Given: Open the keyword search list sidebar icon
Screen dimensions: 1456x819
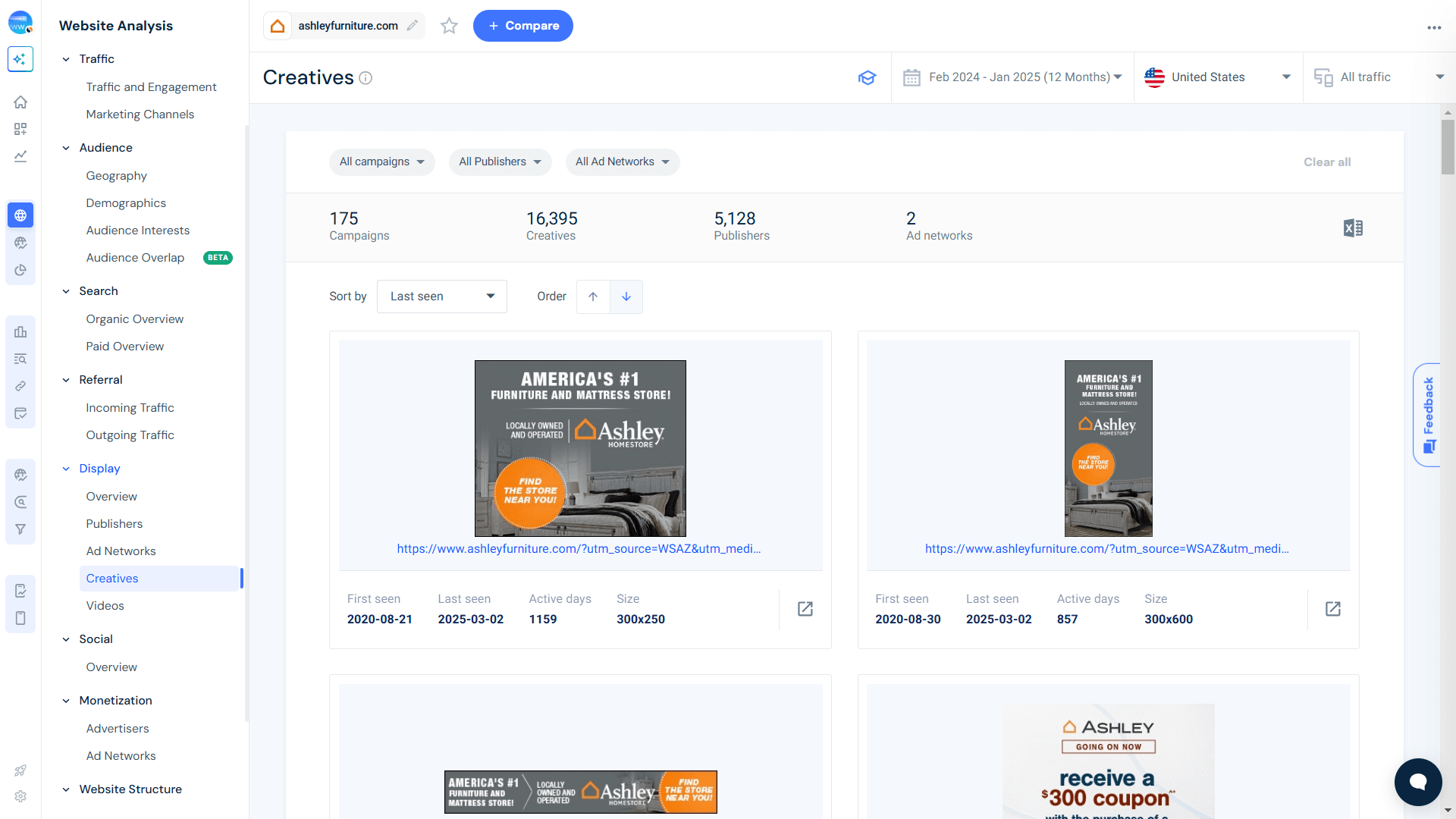Looking at the screenshot, I should [x=20, y=359].
